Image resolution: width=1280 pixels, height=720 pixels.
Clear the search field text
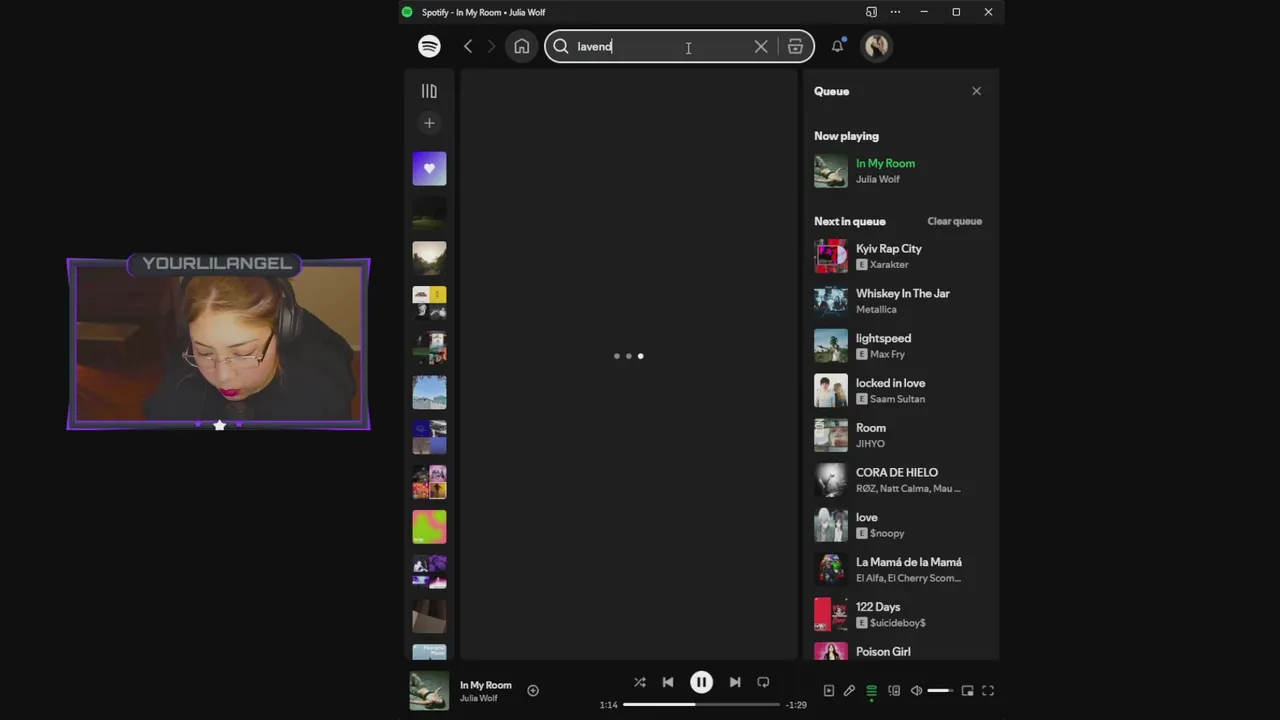point(761,46)
